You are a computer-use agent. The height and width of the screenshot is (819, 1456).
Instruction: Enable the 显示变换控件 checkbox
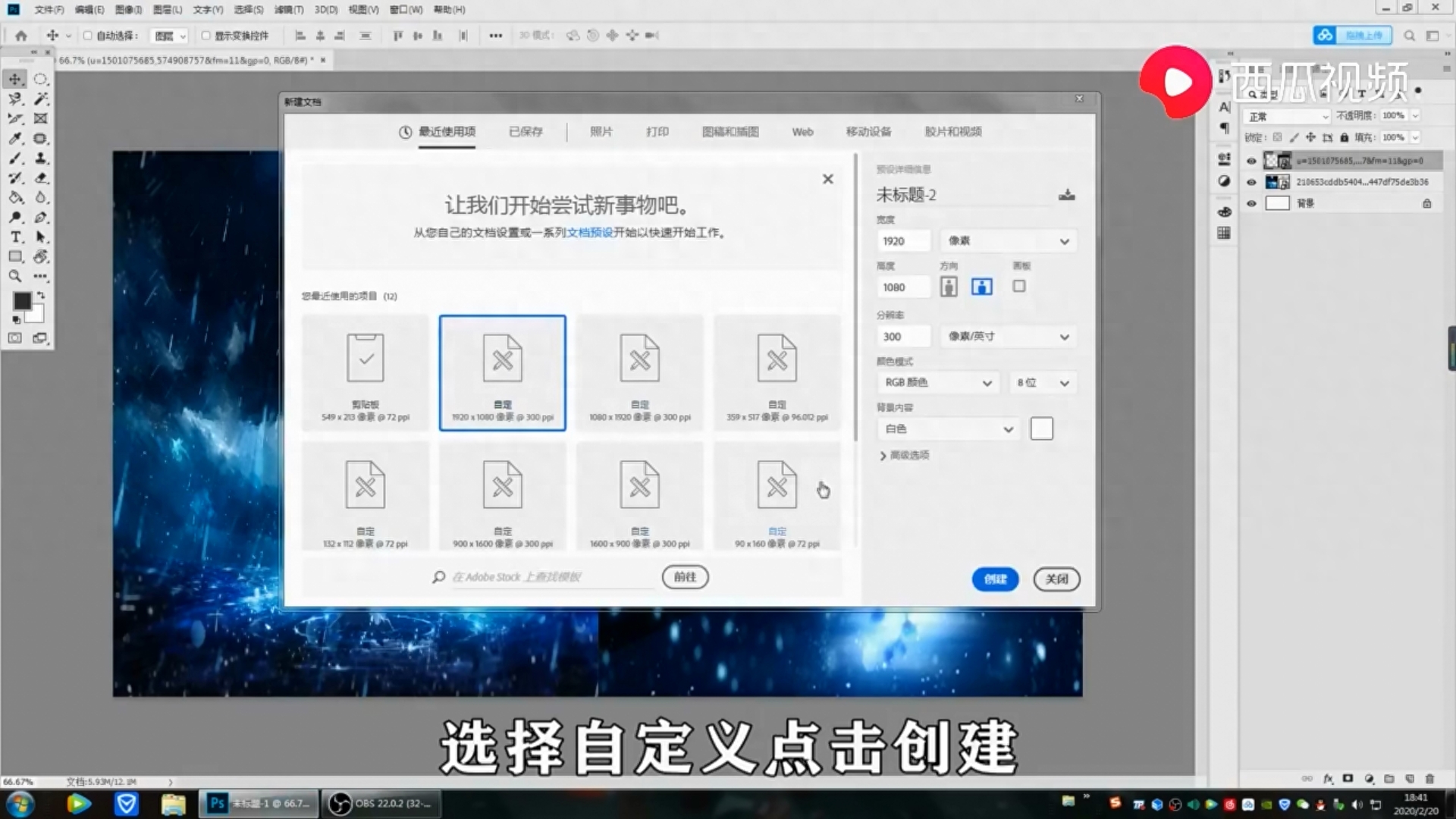click(206, 36)
